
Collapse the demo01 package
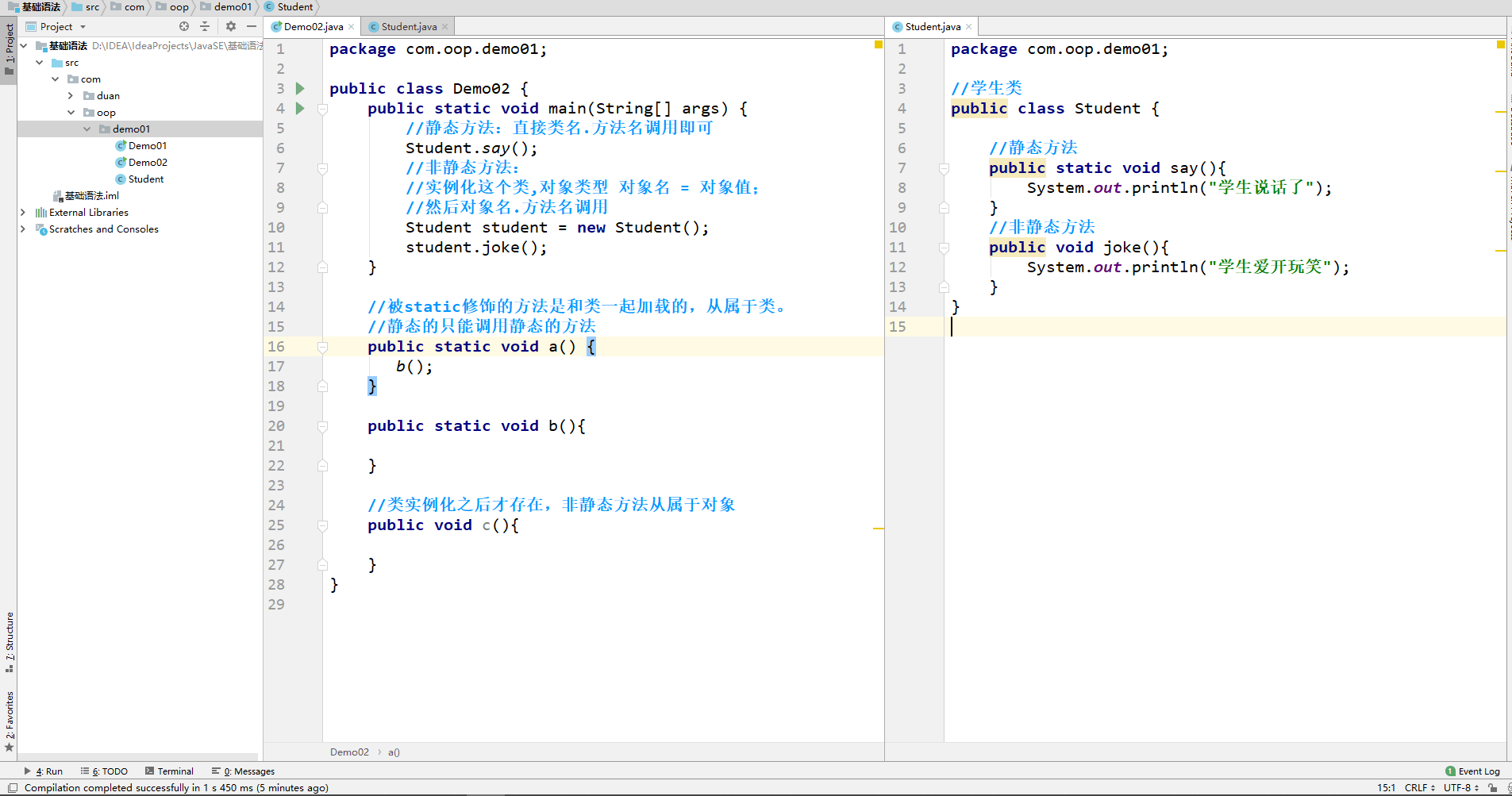tap(87, 129)
